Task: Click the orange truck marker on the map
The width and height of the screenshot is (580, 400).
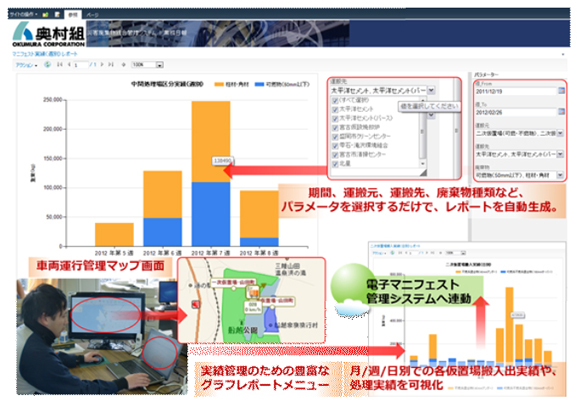Action: coord(253,292)
